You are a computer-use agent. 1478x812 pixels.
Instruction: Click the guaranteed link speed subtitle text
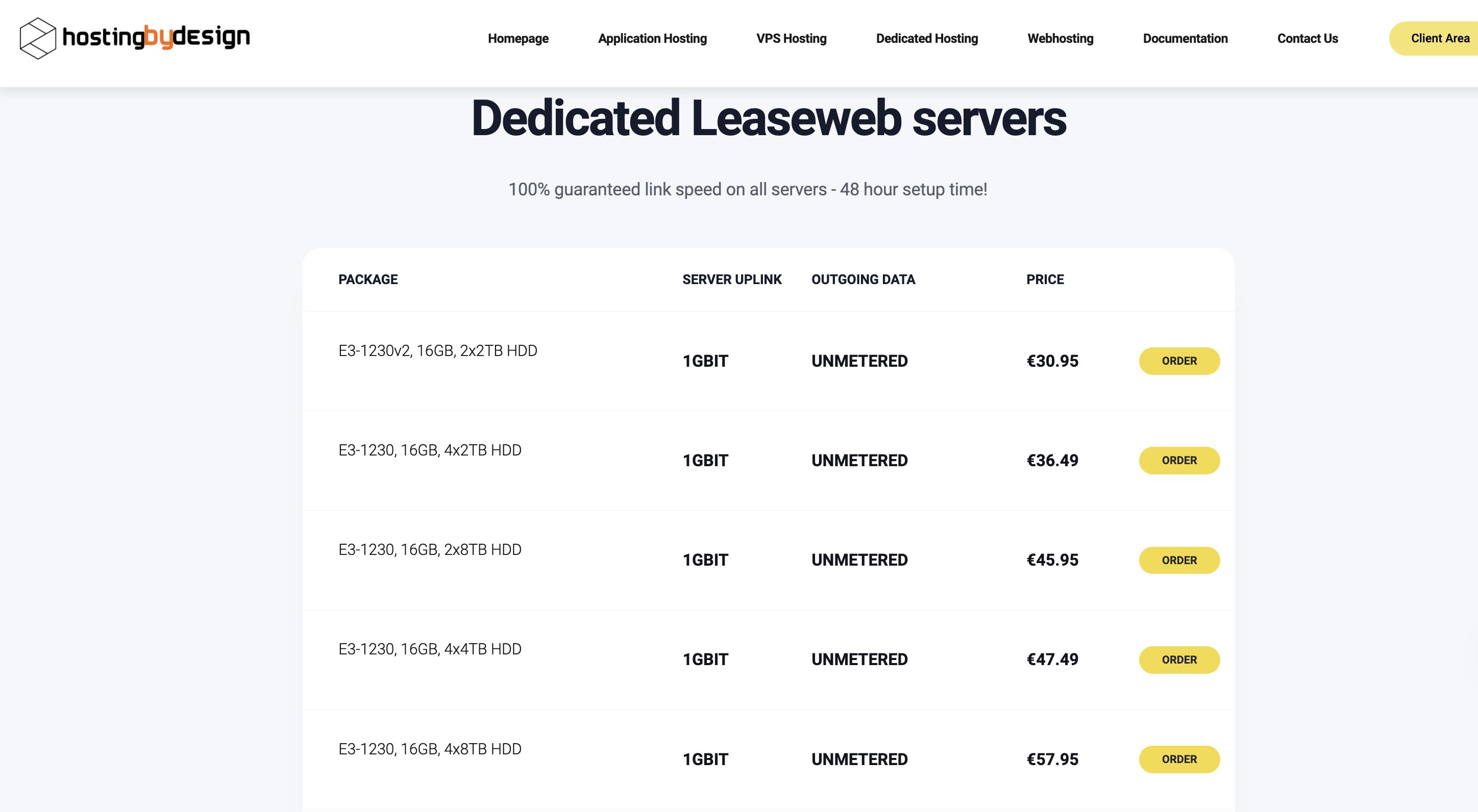coord(748,189)
